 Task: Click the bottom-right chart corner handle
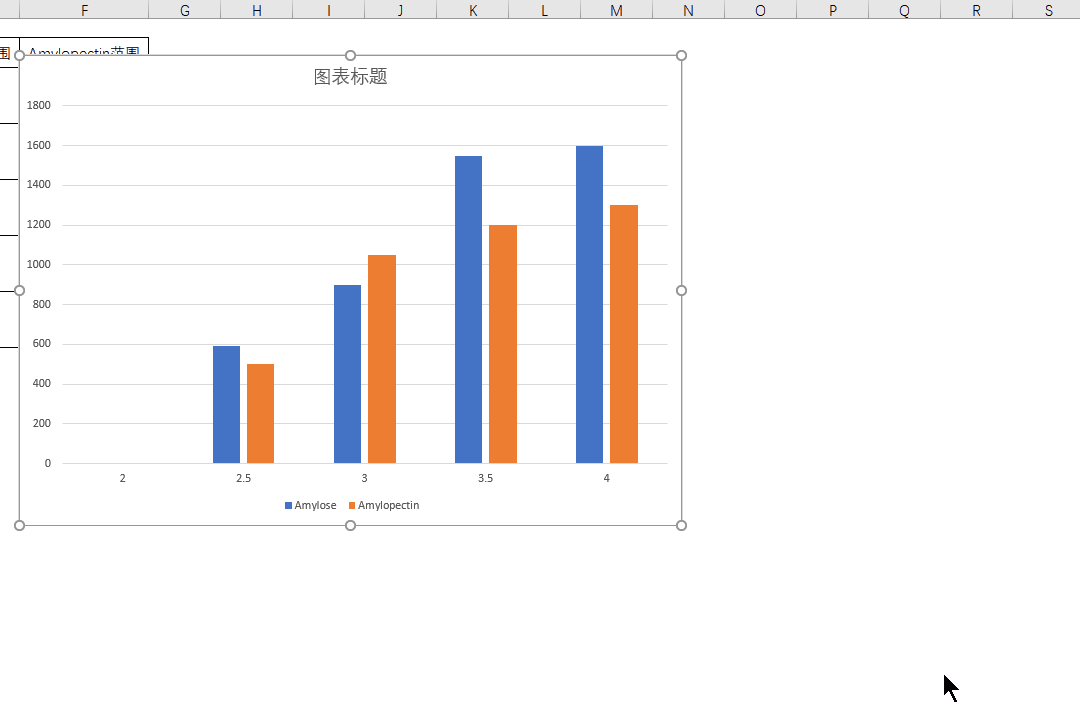tap(681, 526)
